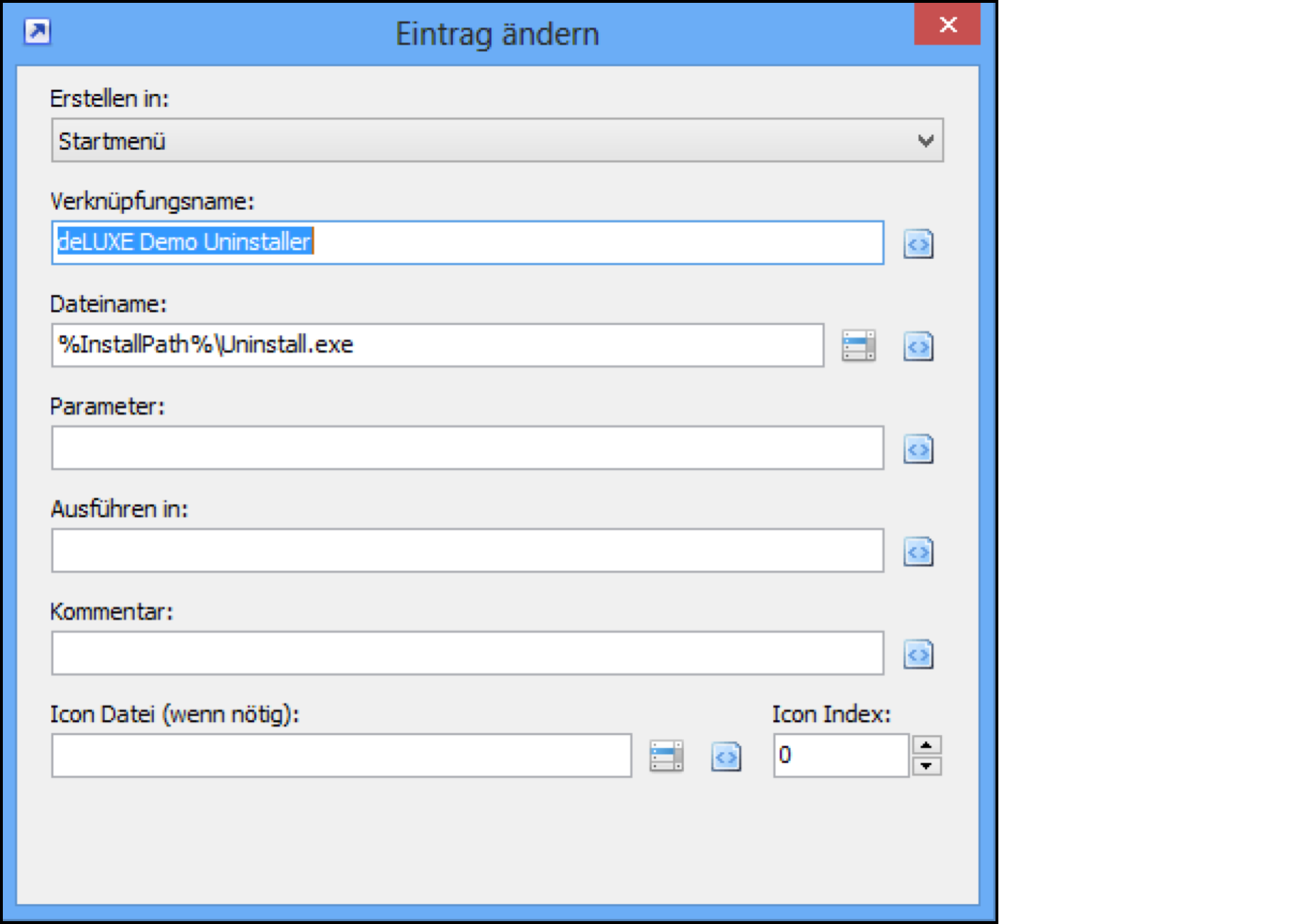
Task: Focus the empty Parameter input field
Action: coord(467,448)
